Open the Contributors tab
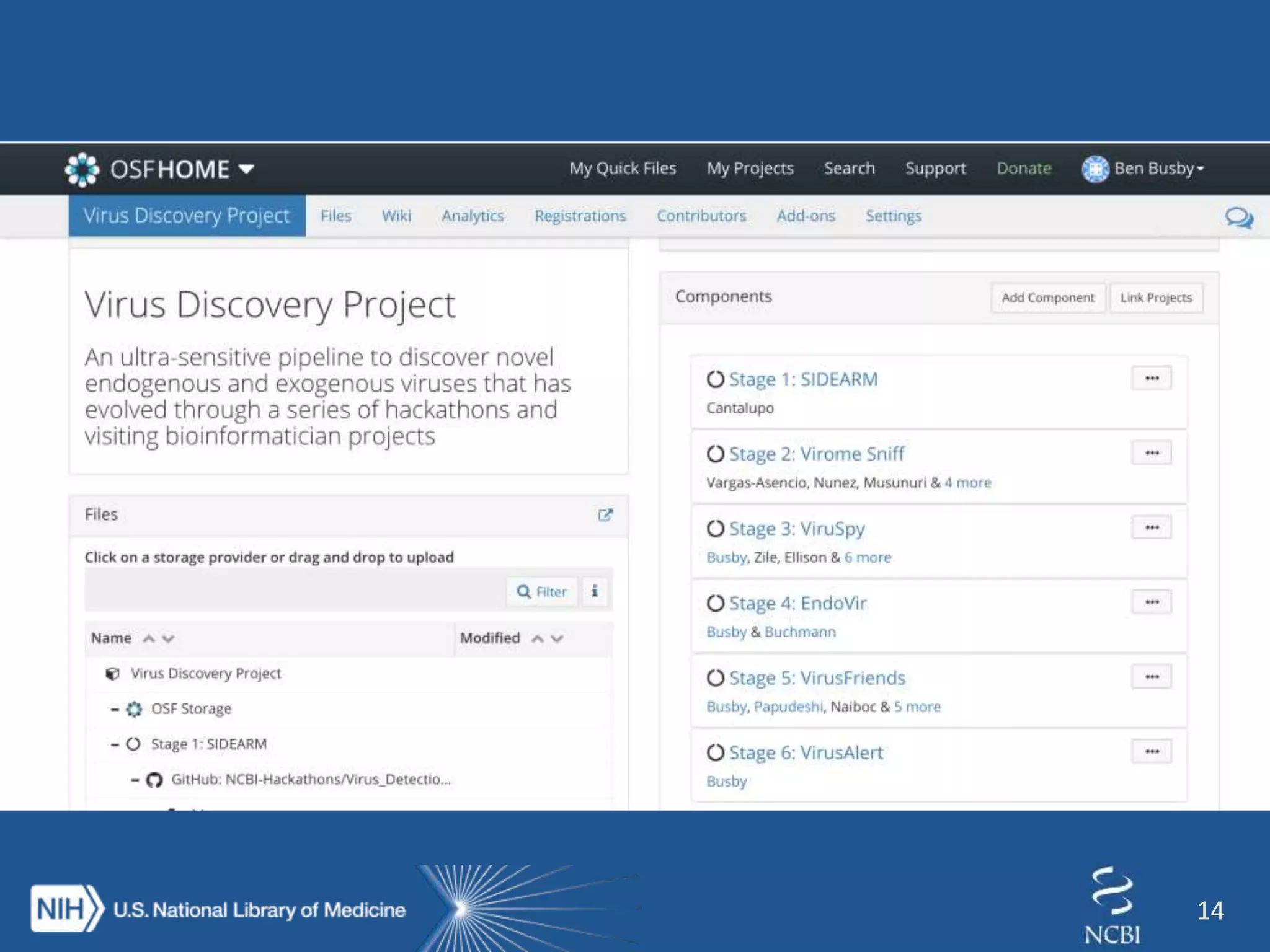Image resolution: width=1270 pixels, height=952 pixels. pos(701,216)
